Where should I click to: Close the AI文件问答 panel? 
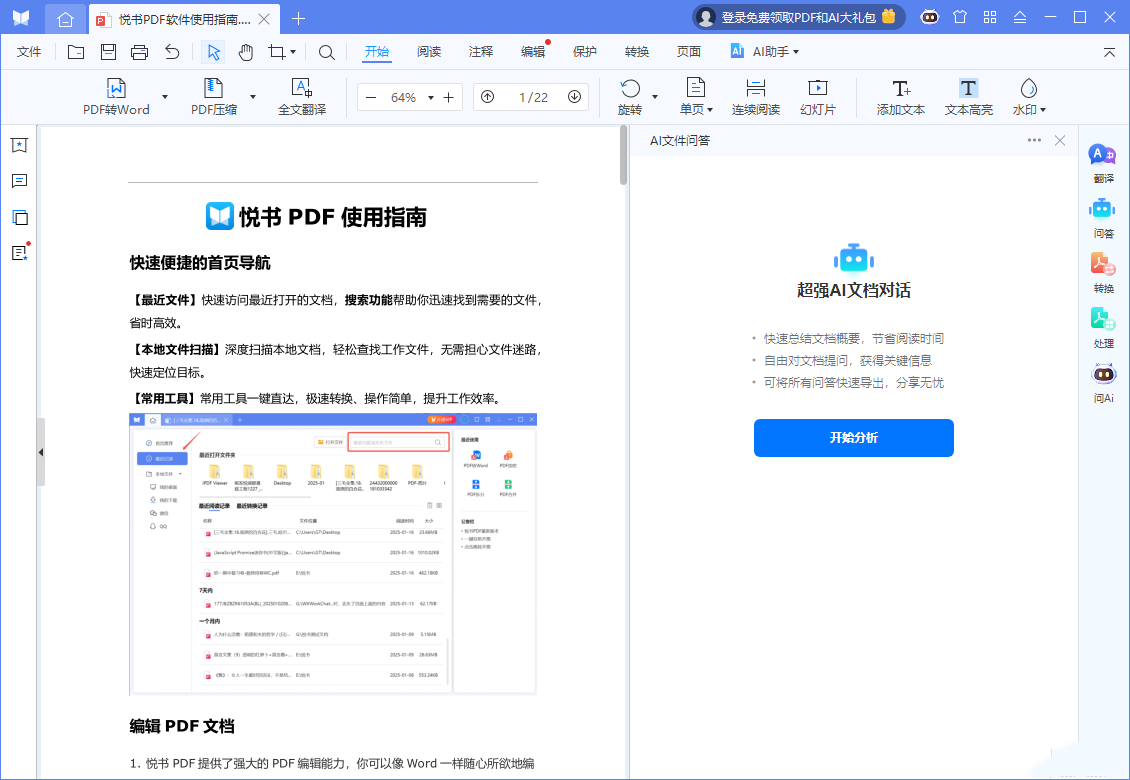[x=1059, y=141]
